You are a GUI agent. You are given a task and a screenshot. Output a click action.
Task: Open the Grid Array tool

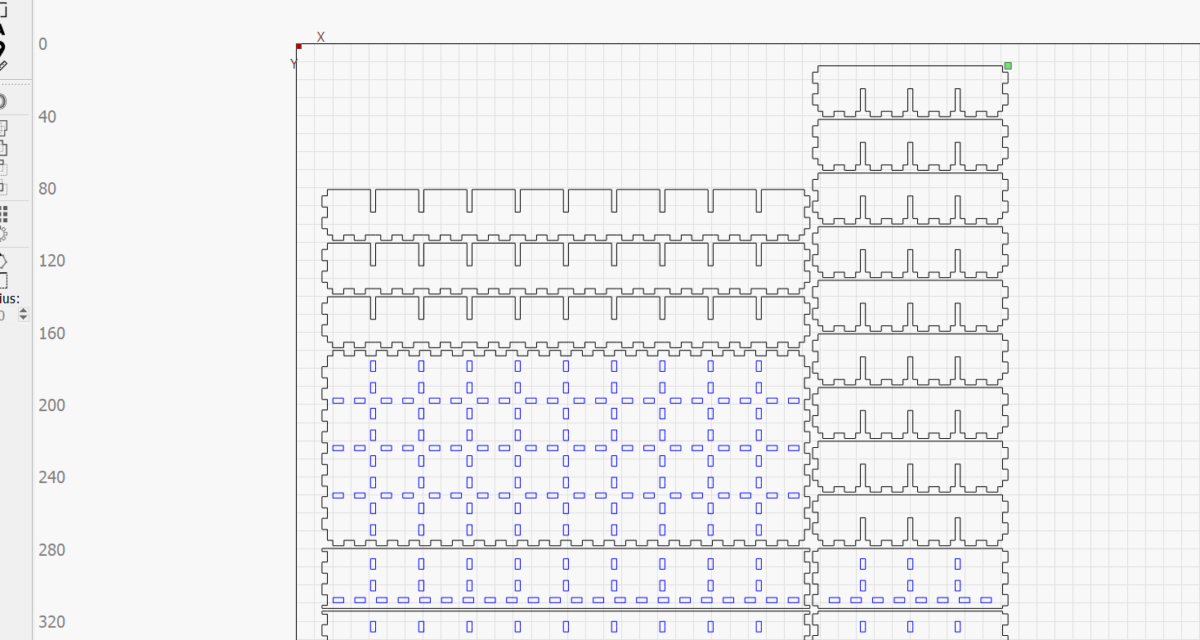(x=3, y=213)
